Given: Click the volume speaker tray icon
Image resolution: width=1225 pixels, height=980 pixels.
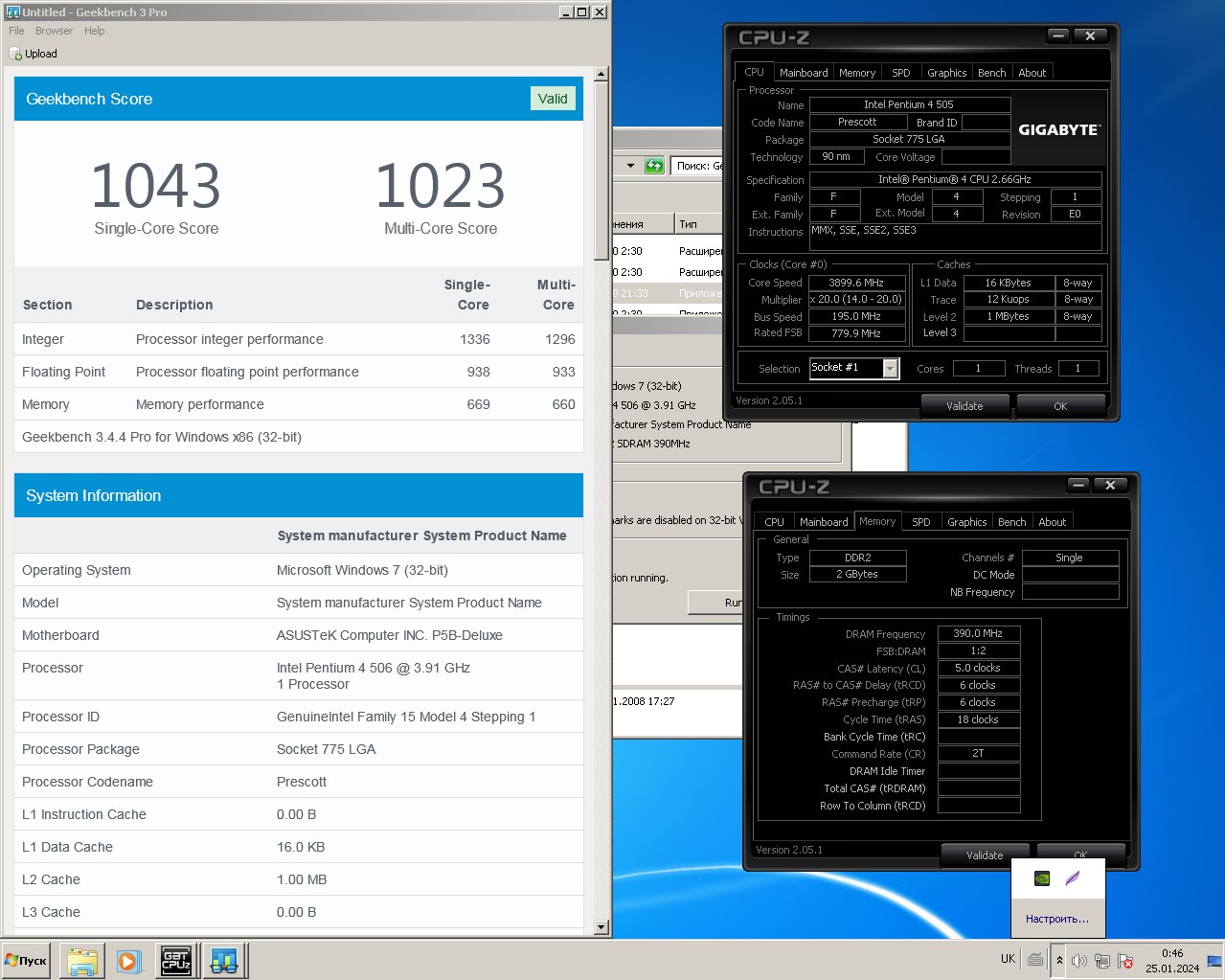Looking at the screenshot, I should pyautogui.click(x=1079, y=960).
